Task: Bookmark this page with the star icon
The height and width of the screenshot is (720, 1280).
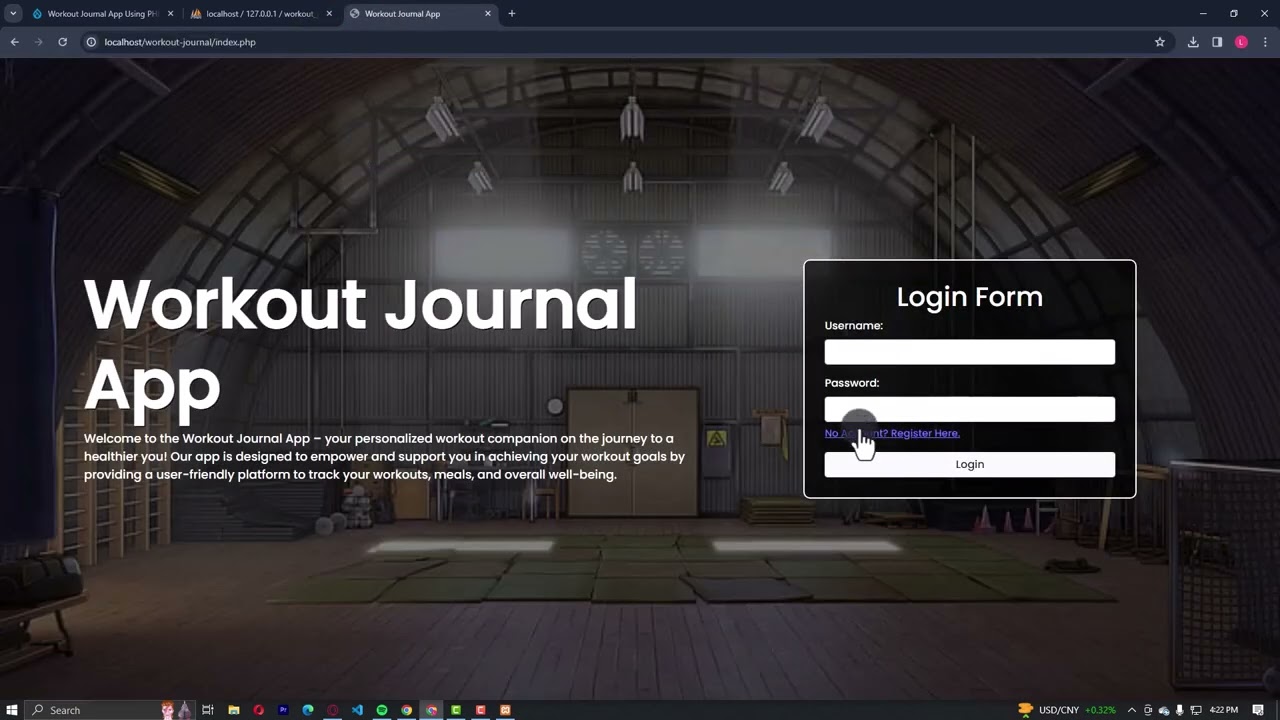Action: coord(1160,42)
